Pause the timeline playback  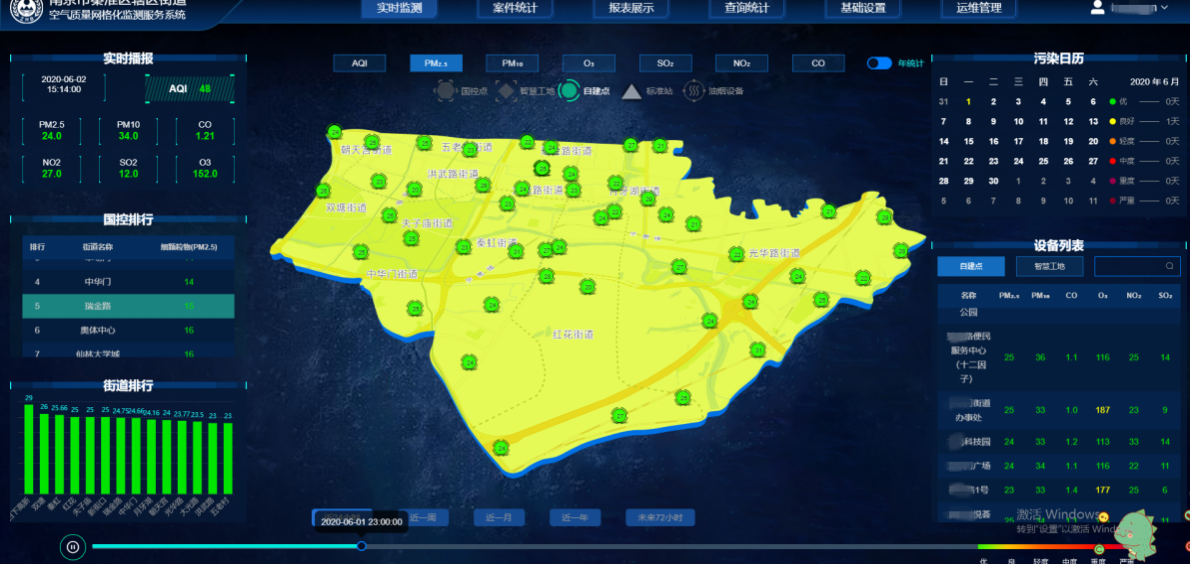click(72, 546)
